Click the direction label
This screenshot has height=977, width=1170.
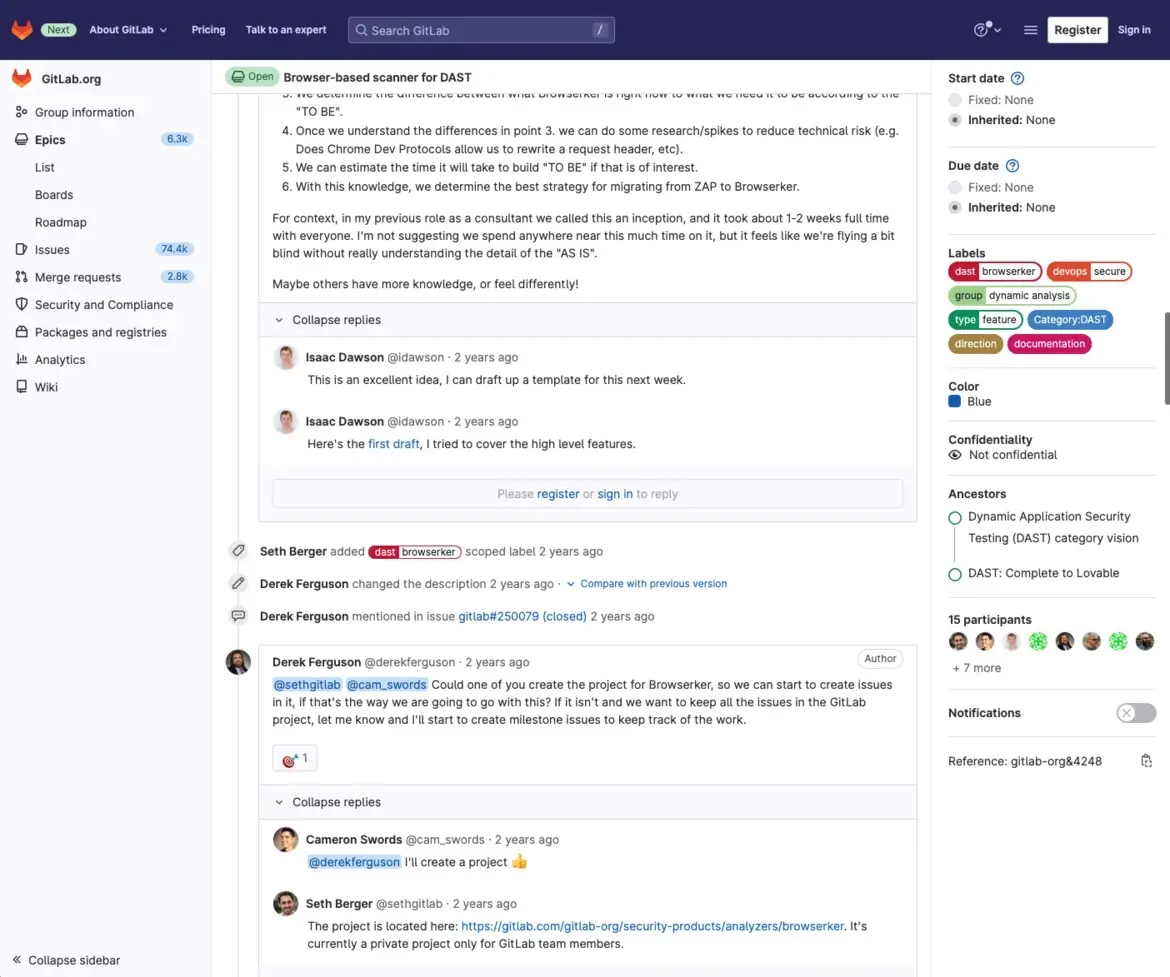point(975,344)
